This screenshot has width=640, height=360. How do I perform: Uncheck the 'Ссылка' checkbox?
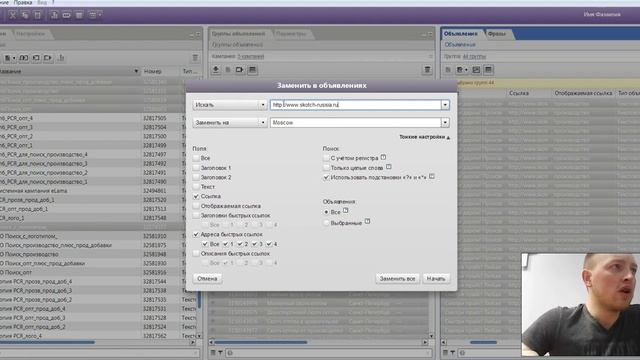coord(196,196)
